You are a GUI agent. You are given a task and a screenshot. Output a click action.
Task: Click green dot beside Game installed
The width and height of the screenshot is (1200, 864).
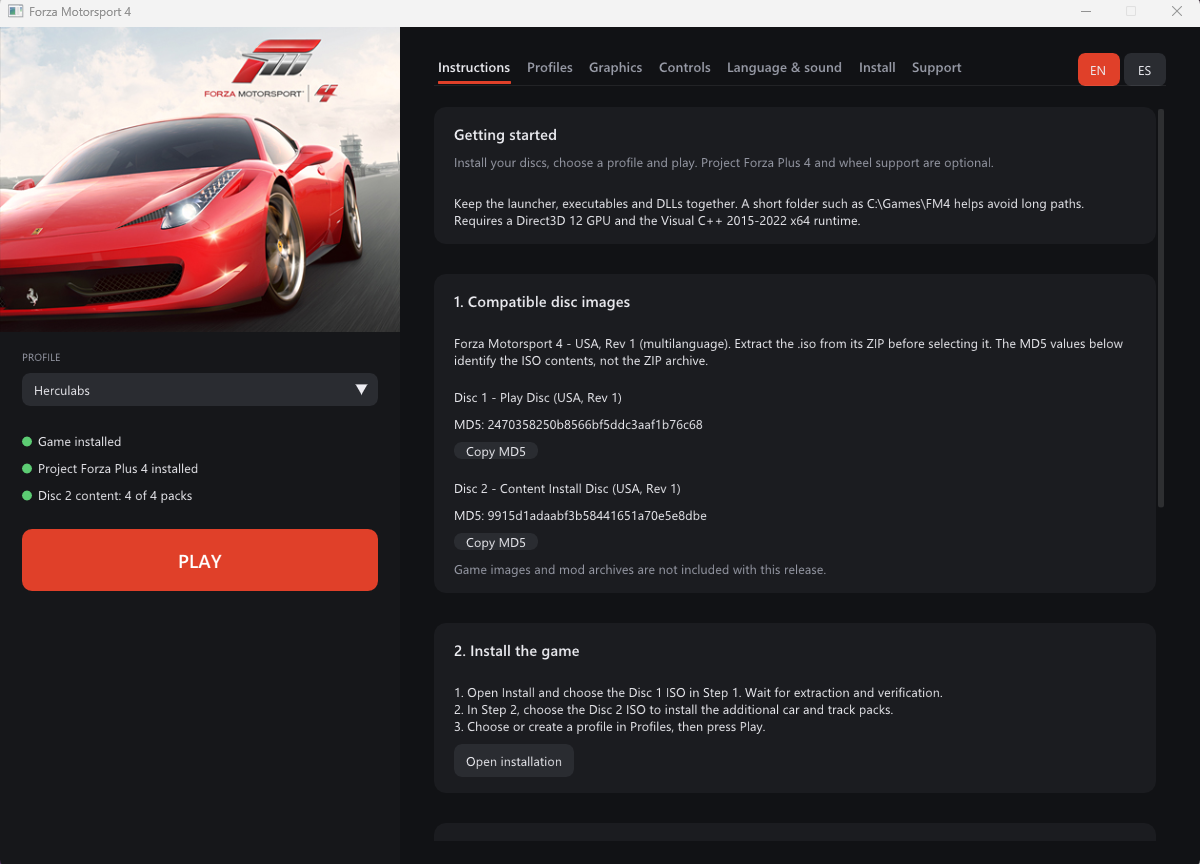click(27, 441)
